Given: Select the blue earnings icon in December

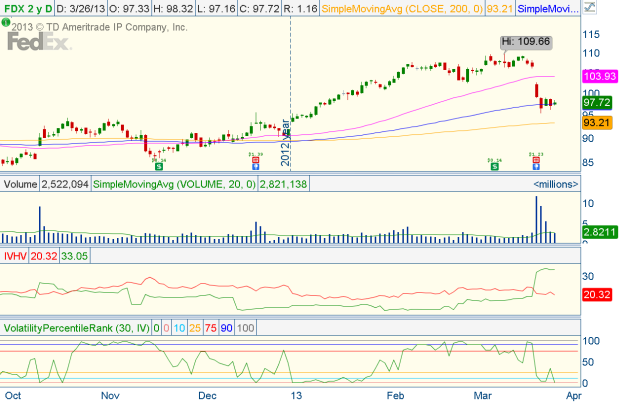Looking at the screenshot, I should pos(255,168).
